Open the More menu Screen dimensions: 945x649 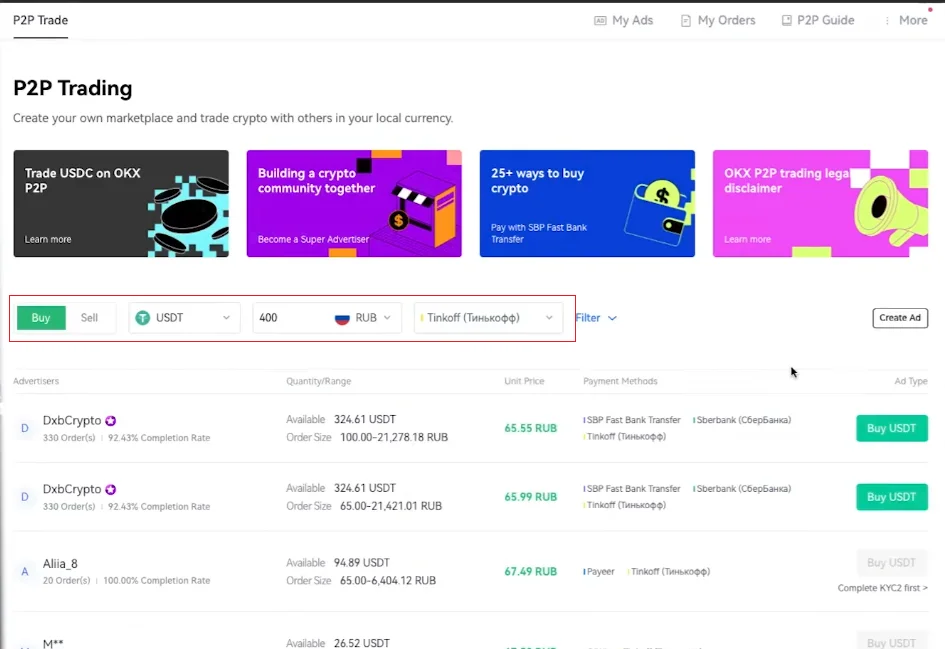pos(905,20)
